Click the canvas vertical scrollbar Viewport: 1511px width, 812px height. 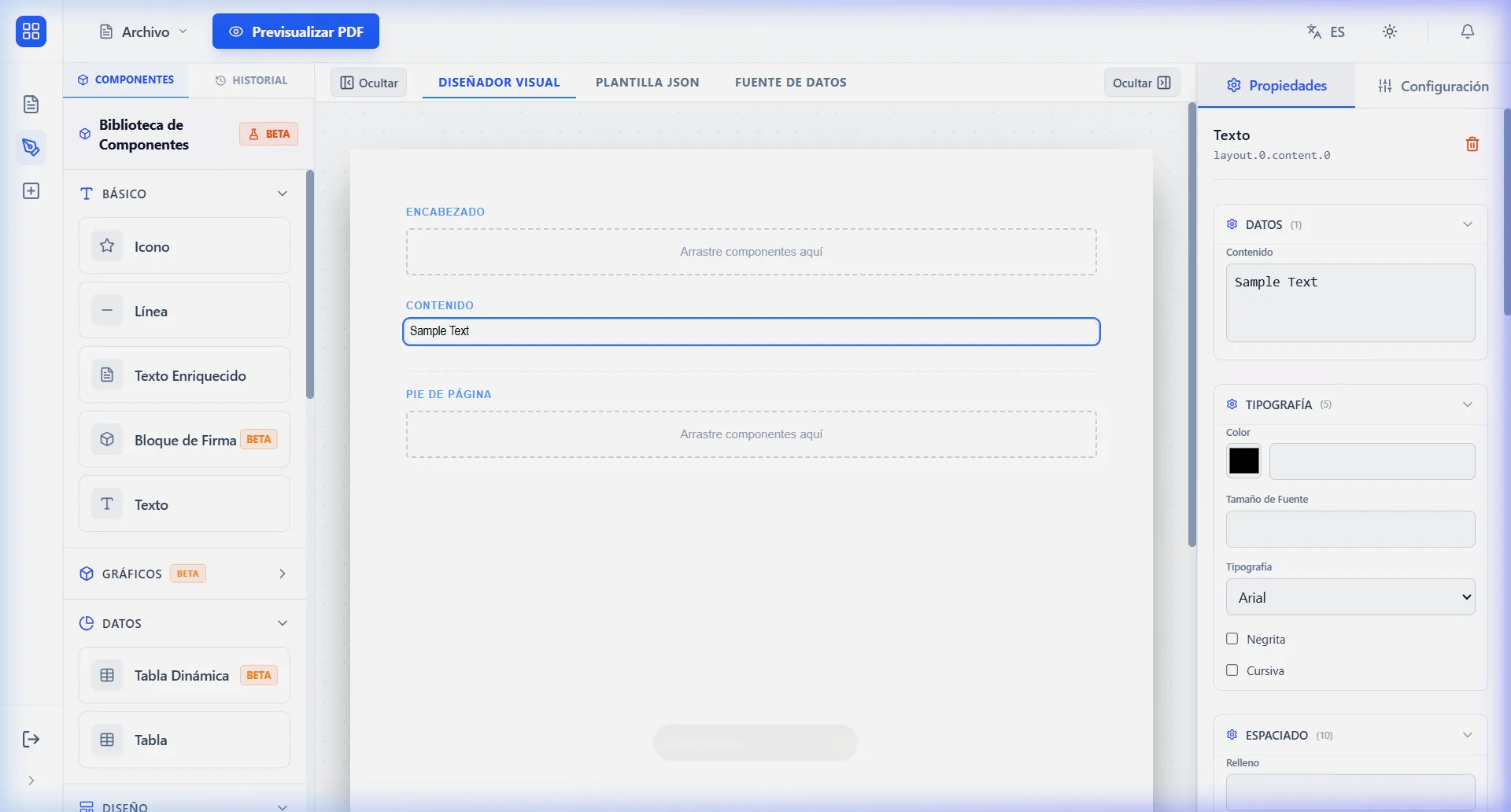(x=1192, y=324)
